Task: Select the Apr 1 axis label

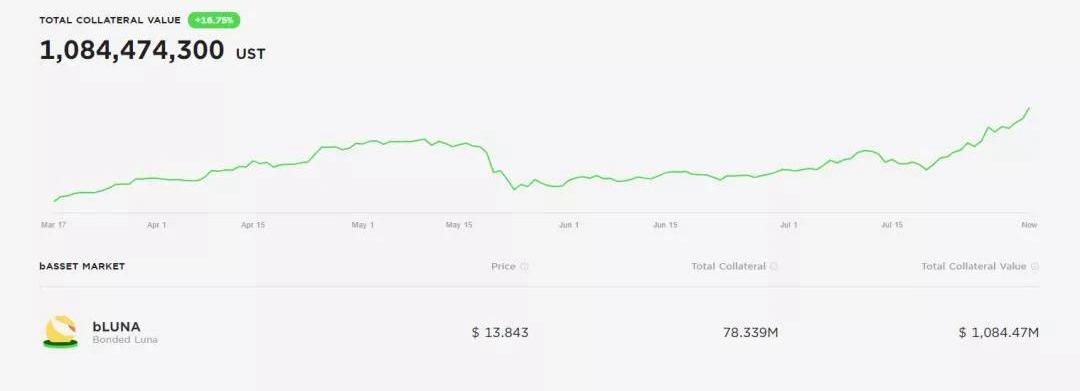Action: point(156,225)
